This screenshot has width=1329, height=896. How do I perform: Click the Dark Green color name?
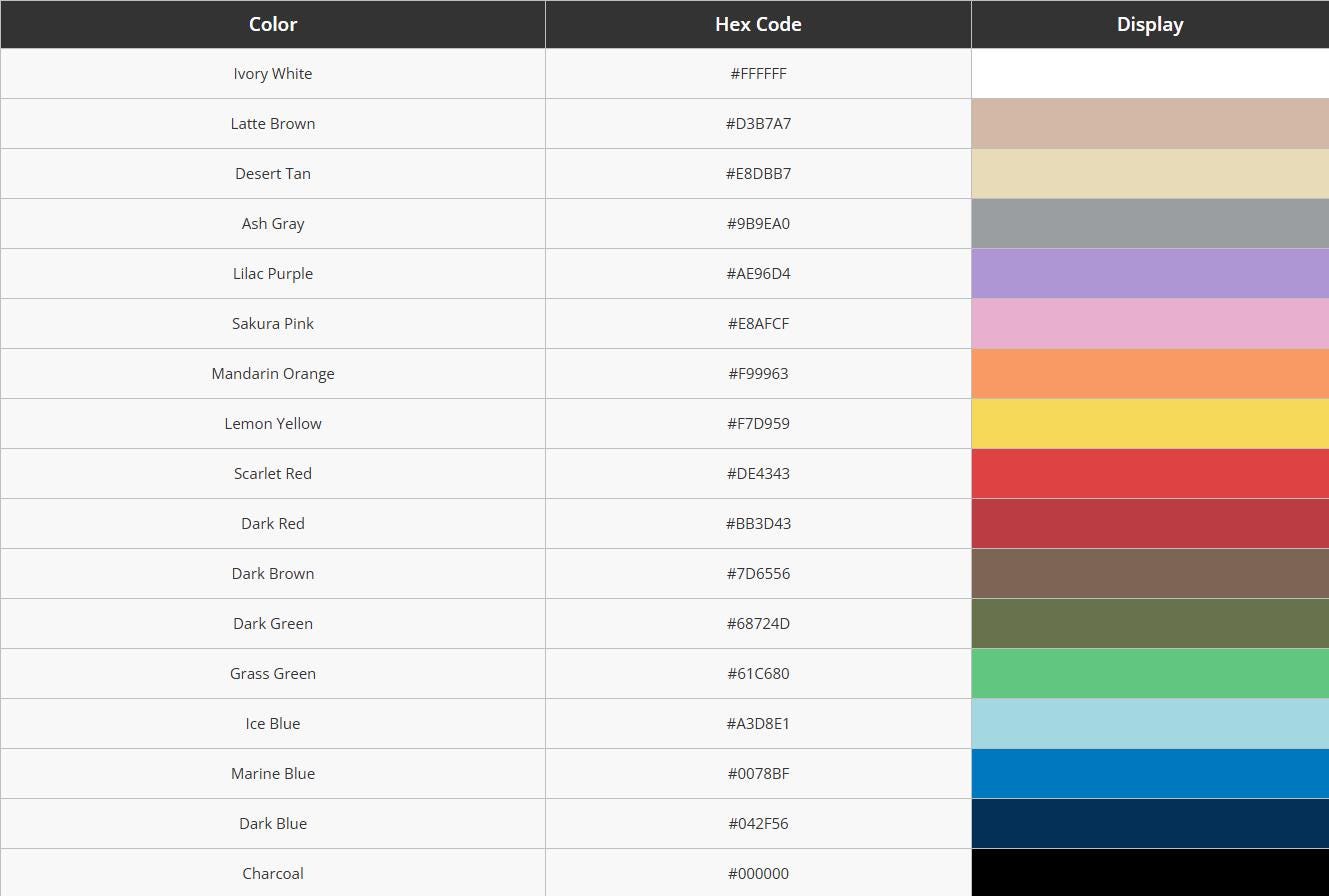(273, 624)
